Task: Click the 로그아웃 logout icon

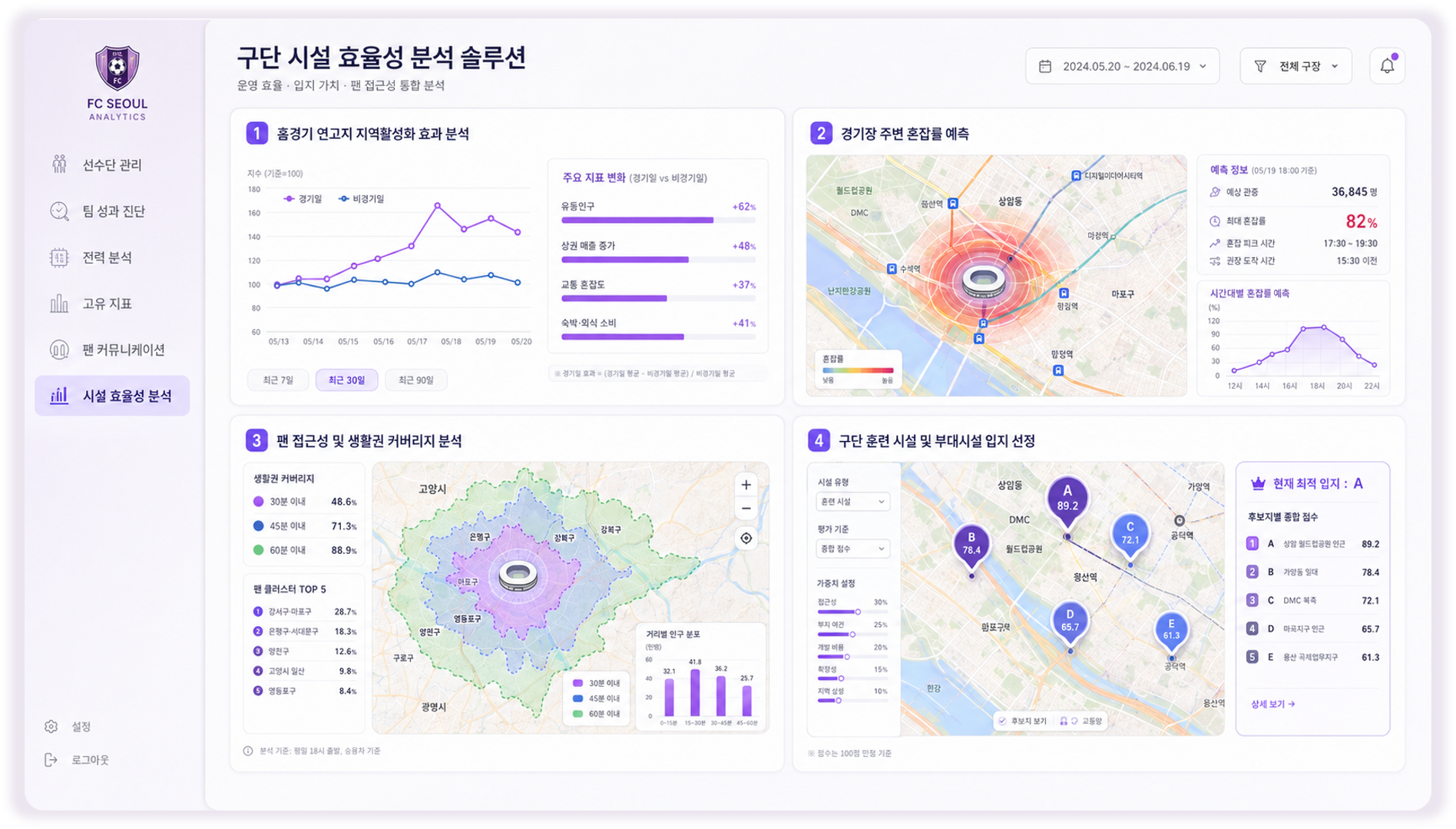Action: coord(51,760)
